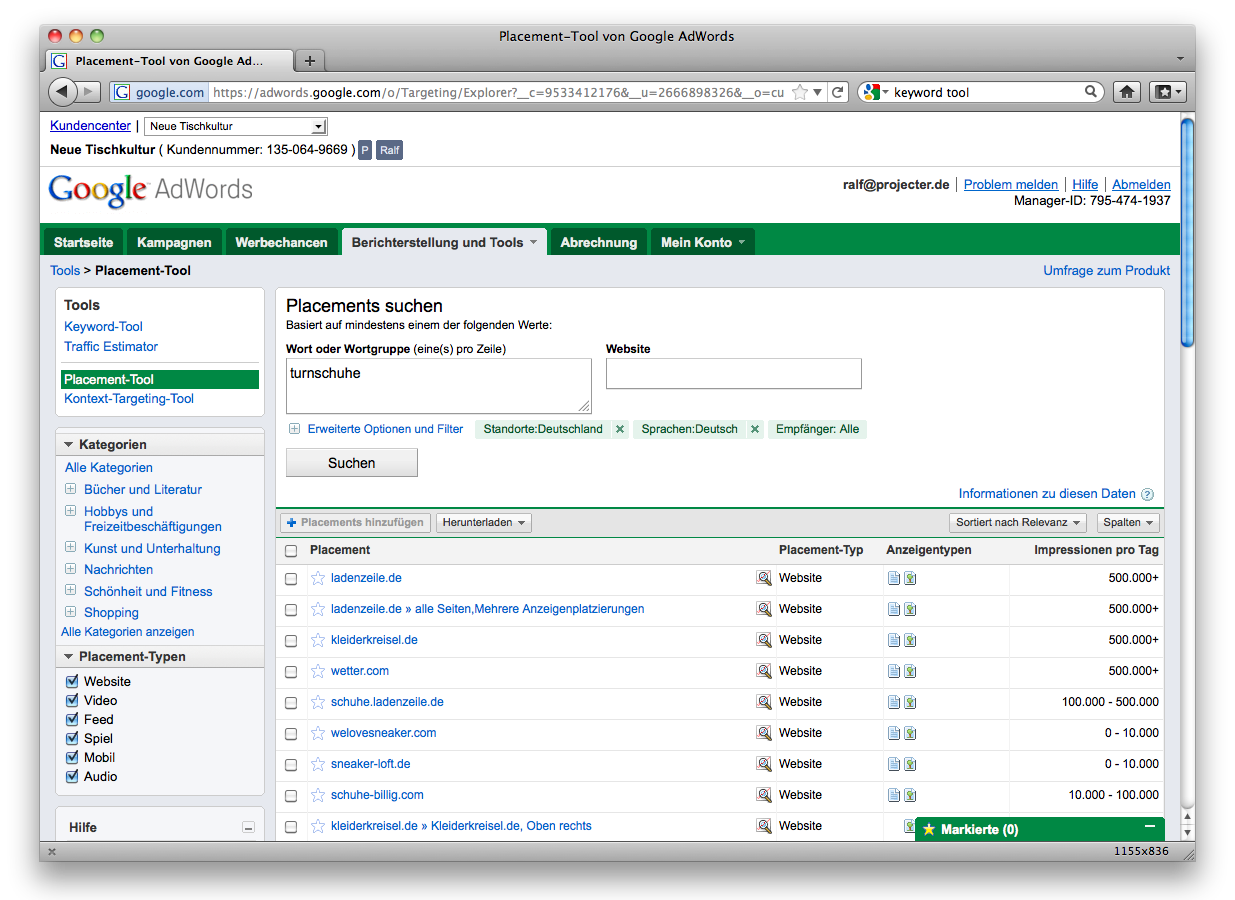Open the Kampagnen tab

tap(174, 242)
